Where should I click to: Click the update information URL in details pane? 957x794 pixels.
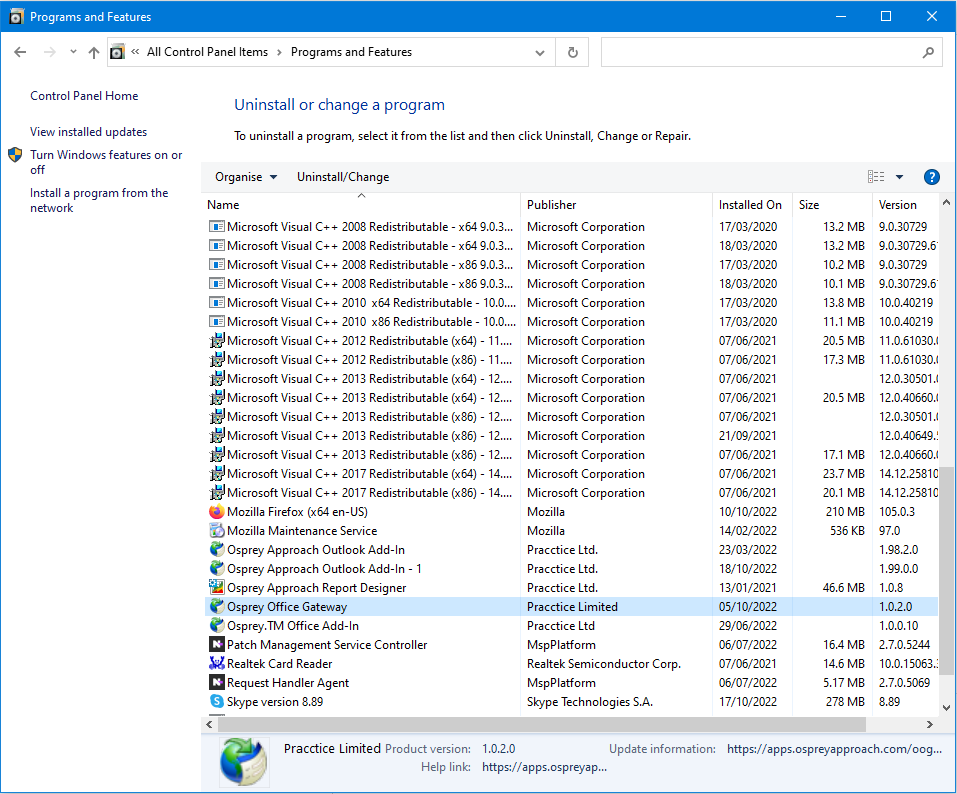pos(834,749)
